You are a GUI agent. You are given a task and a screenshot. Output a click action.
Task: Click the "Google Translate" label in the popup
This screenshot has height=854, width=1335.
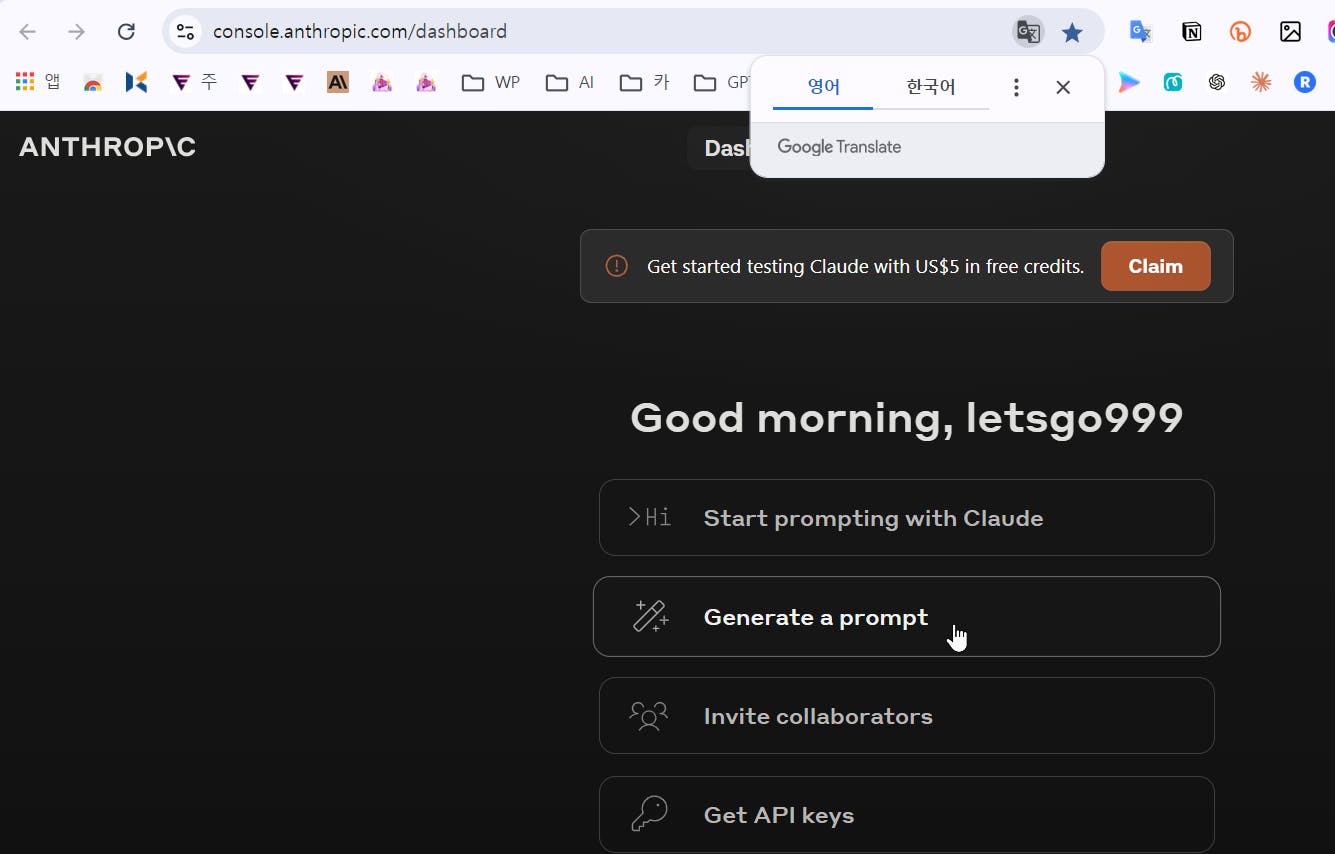coord(839,147)
